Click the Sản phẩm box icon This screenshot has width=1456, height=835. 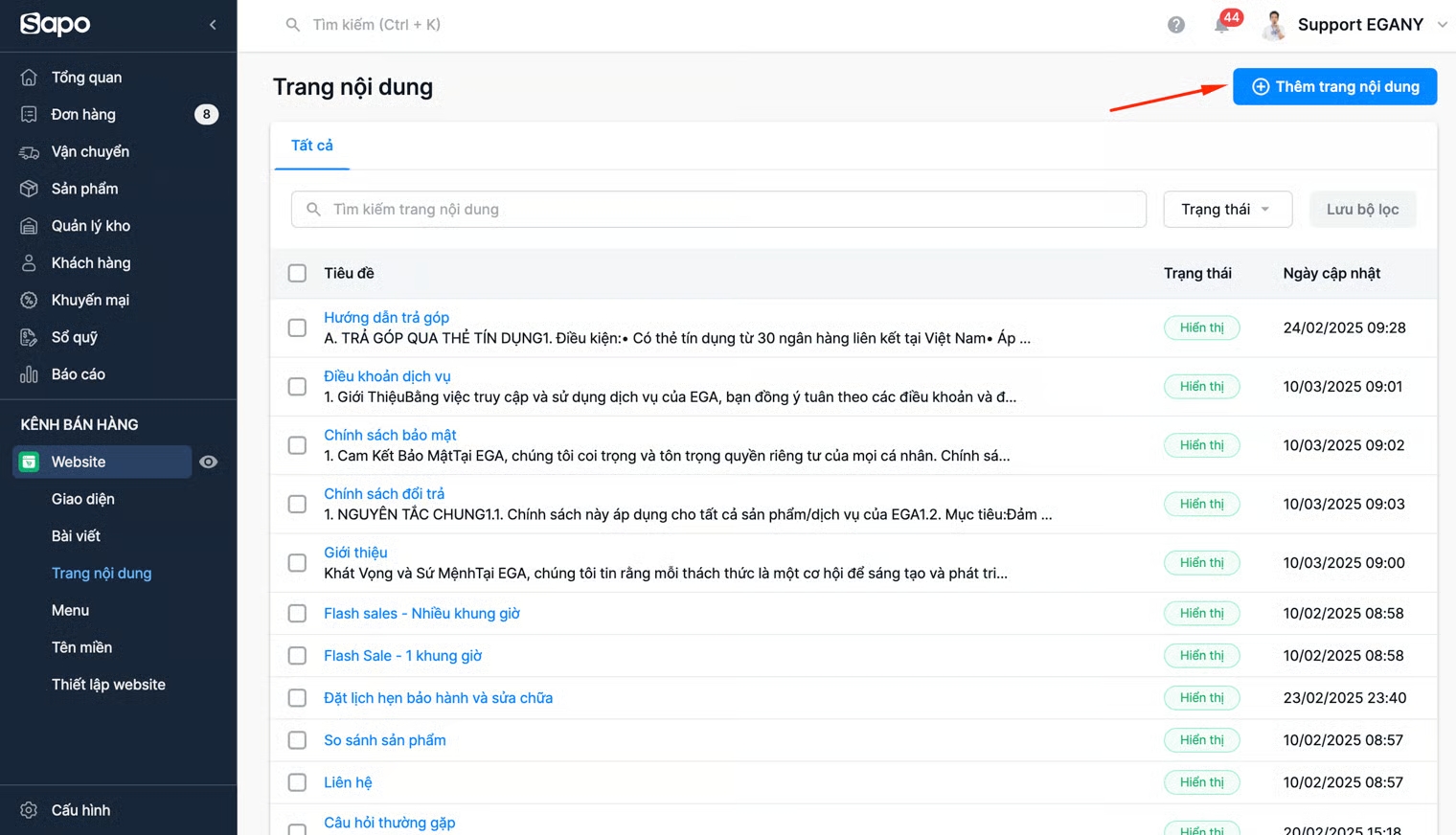coord(29,189)
